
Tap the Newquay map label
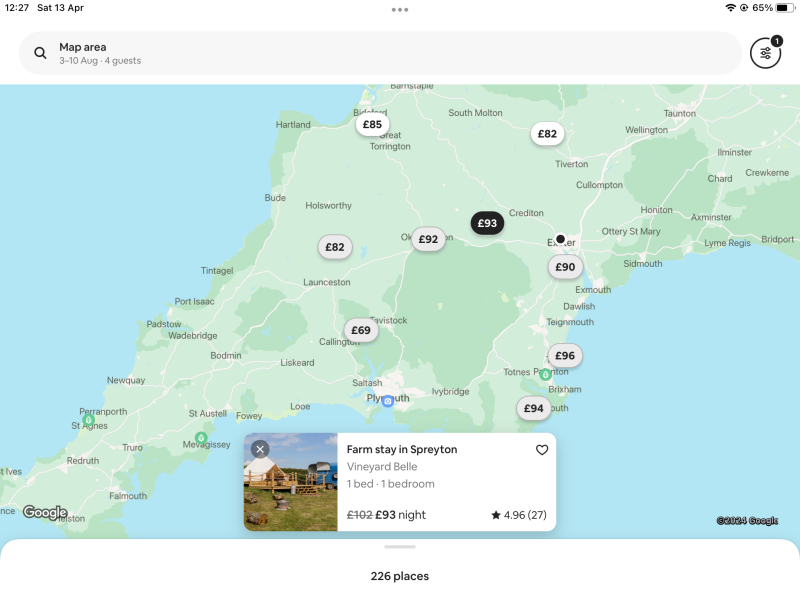tap(126, 380)
